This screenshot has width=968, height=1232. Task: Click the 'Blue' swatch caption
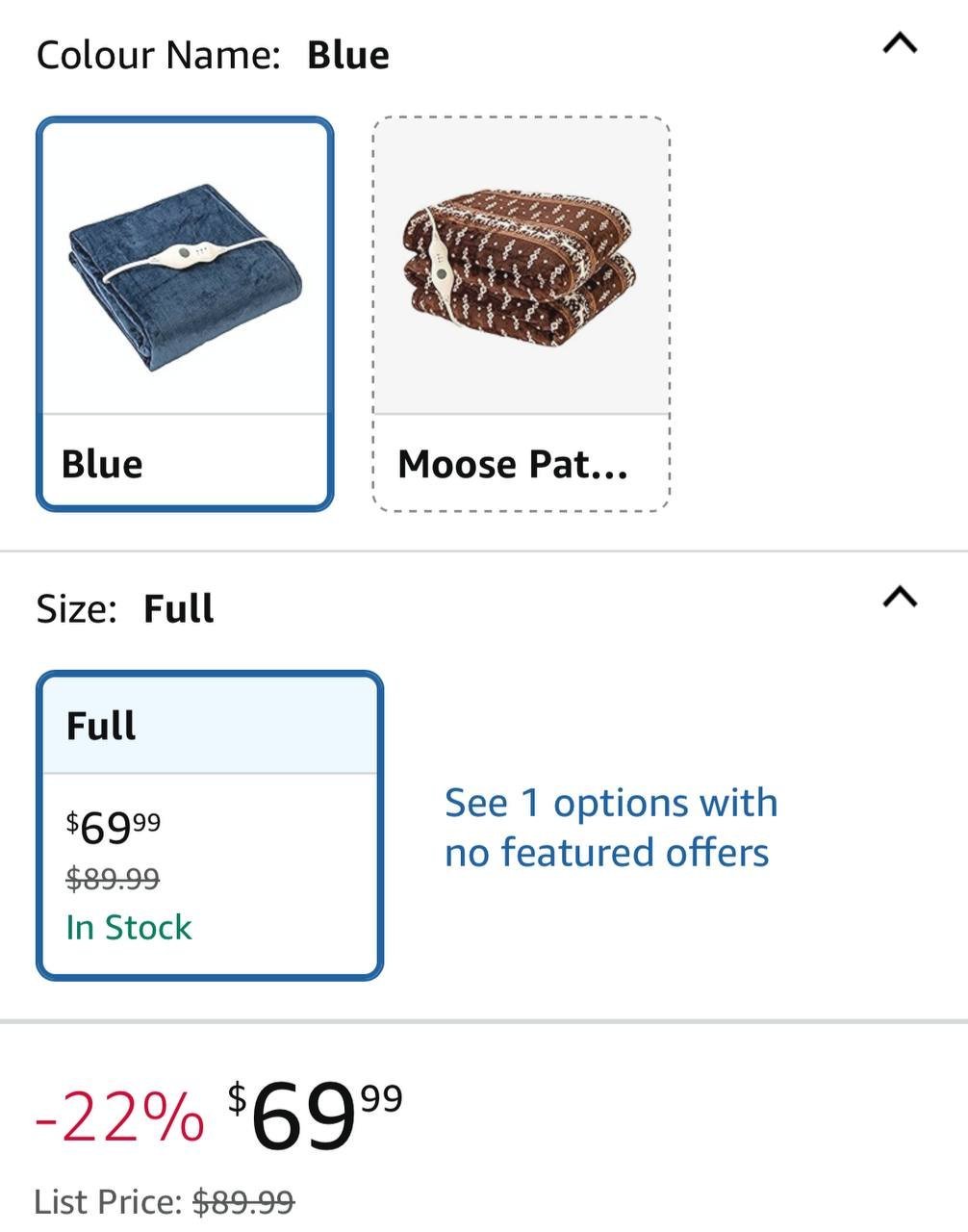102,464
